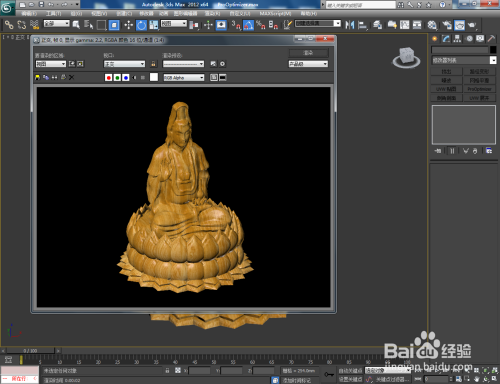Lock viewport to render with padlock icon
The height and width of the screenshot is (384, 500).
(x=153, y=64)
